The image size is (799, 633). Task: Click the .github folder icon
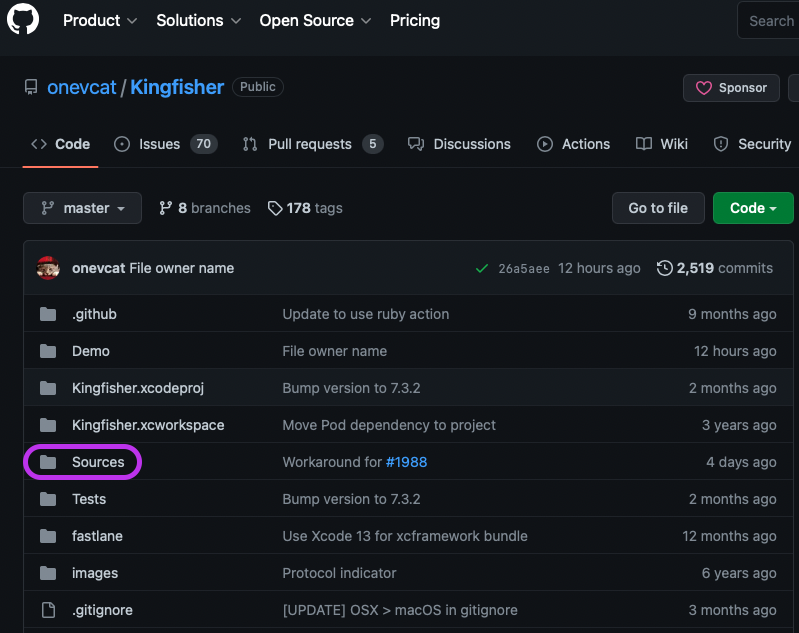click(x=48, y=314)
